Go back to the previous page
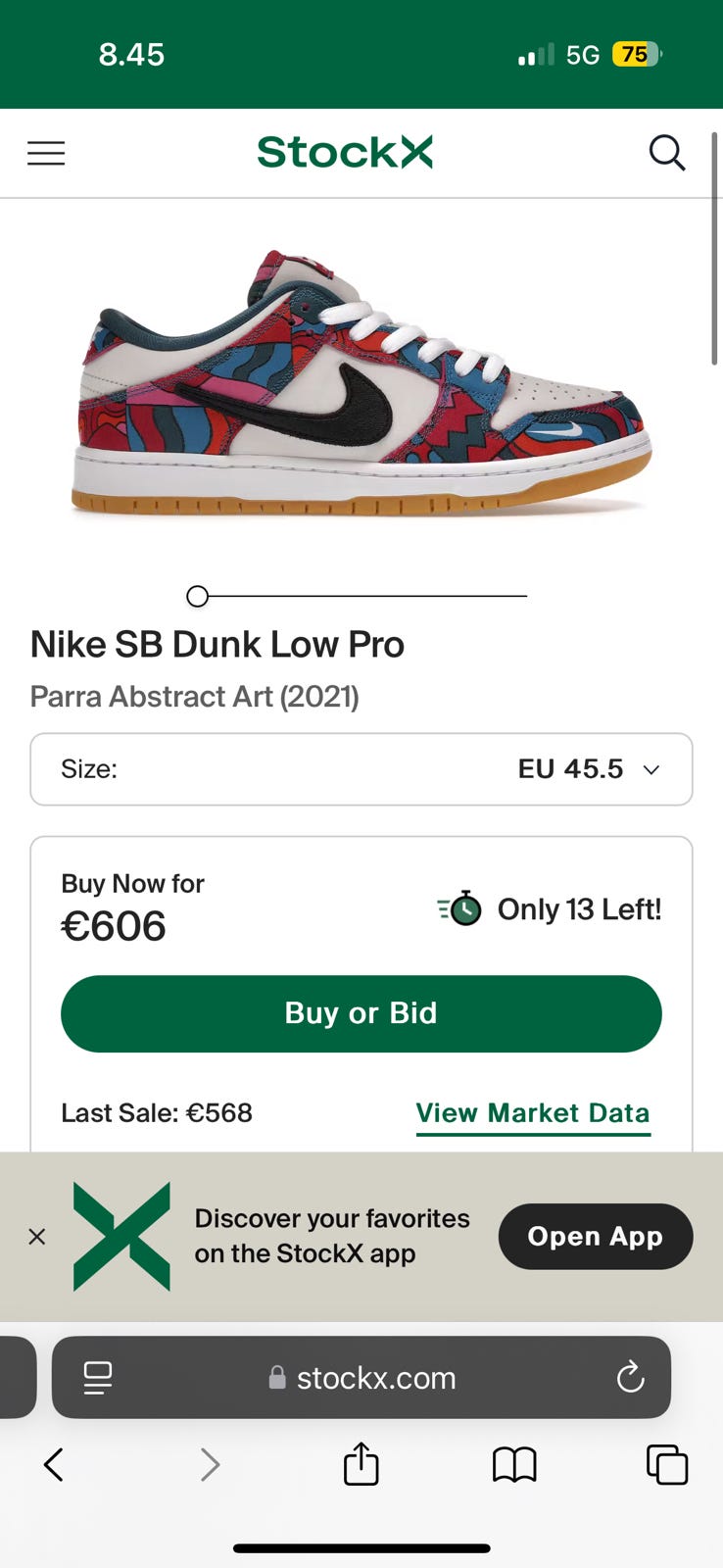The width and height of the screenshot is (723, 1568). click(x=54, y=1465)
